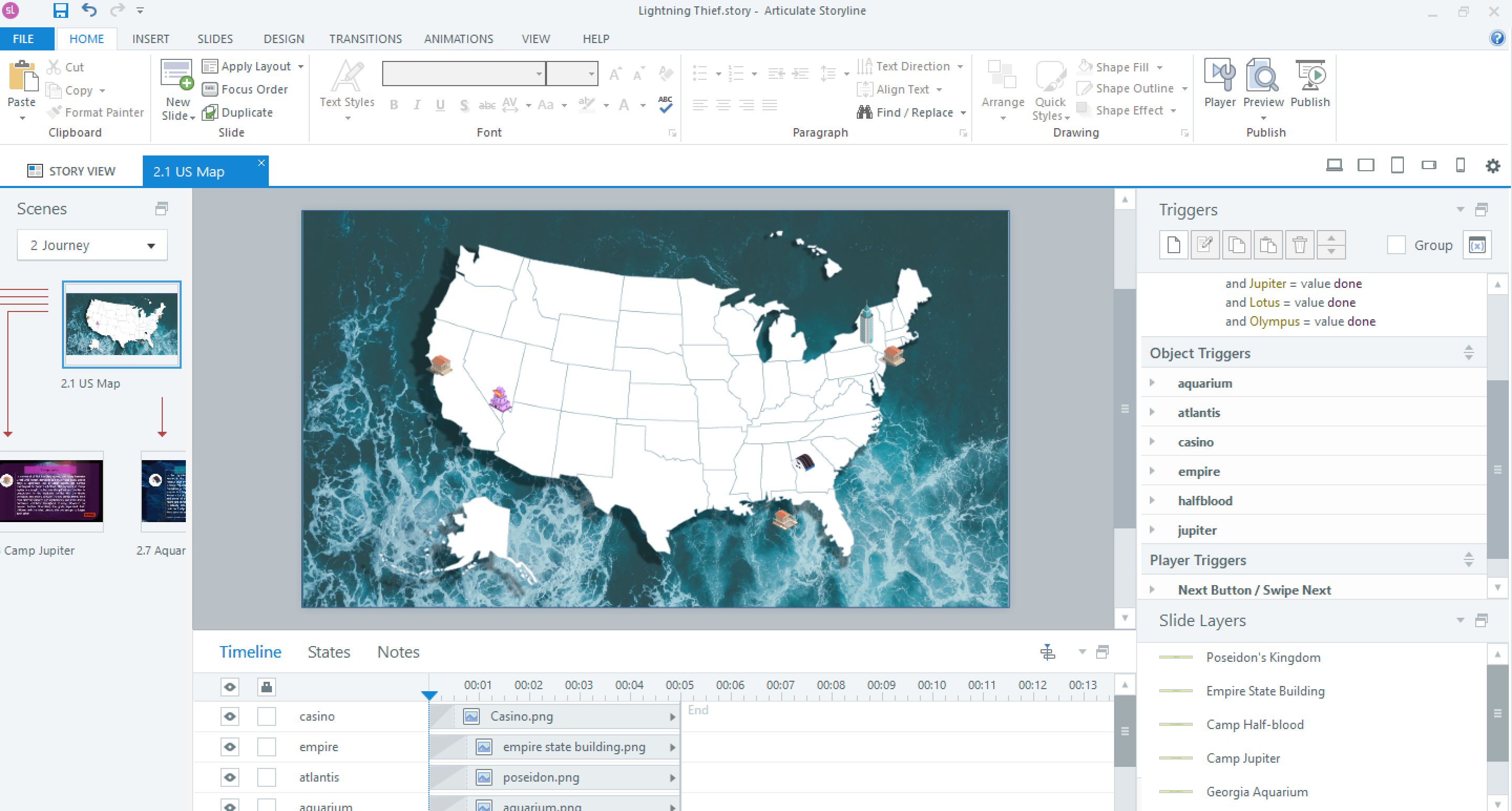Delete the selected trigger
1512x811 pixels.
pos(1299,245)
